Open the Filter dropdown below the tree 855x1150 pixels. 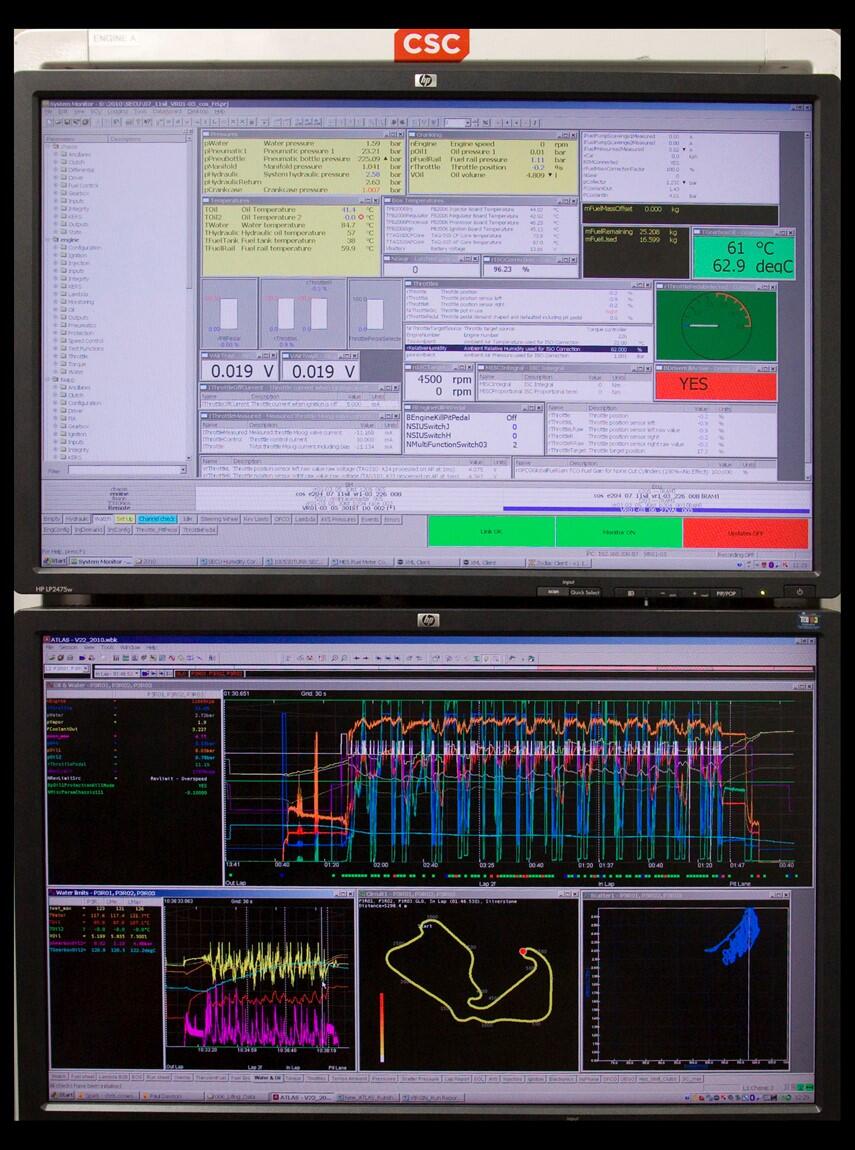click(x=183, y=470)
